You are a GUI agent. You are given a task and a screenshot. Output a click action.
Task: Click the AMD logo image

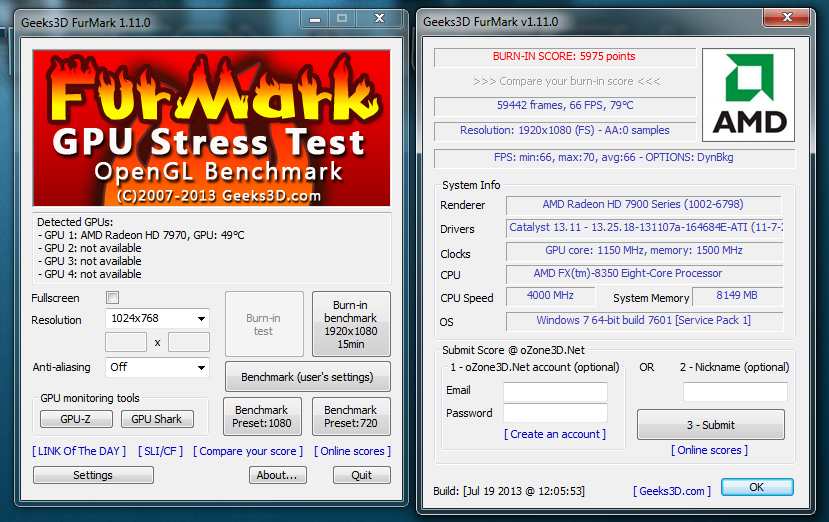tap(748, 95)
